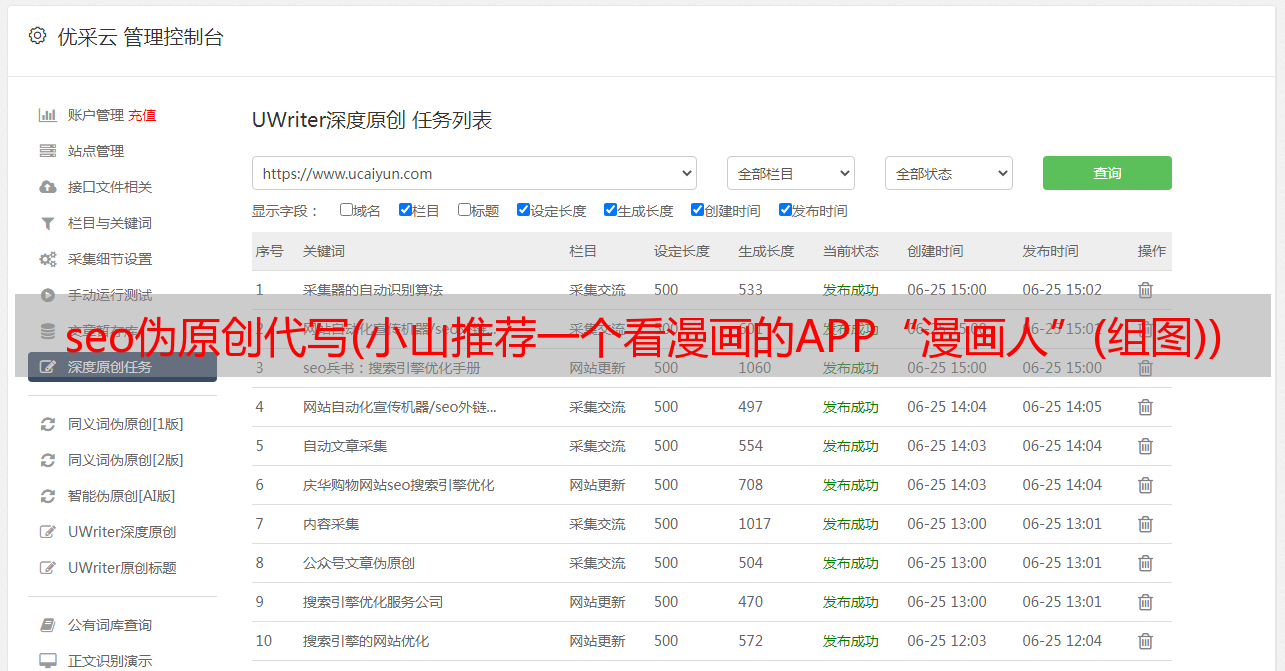The height and width of the screenshot is (671, 1285).
Task: Click the gears icon beside 采集细节设置
Action: pos(47,259)
